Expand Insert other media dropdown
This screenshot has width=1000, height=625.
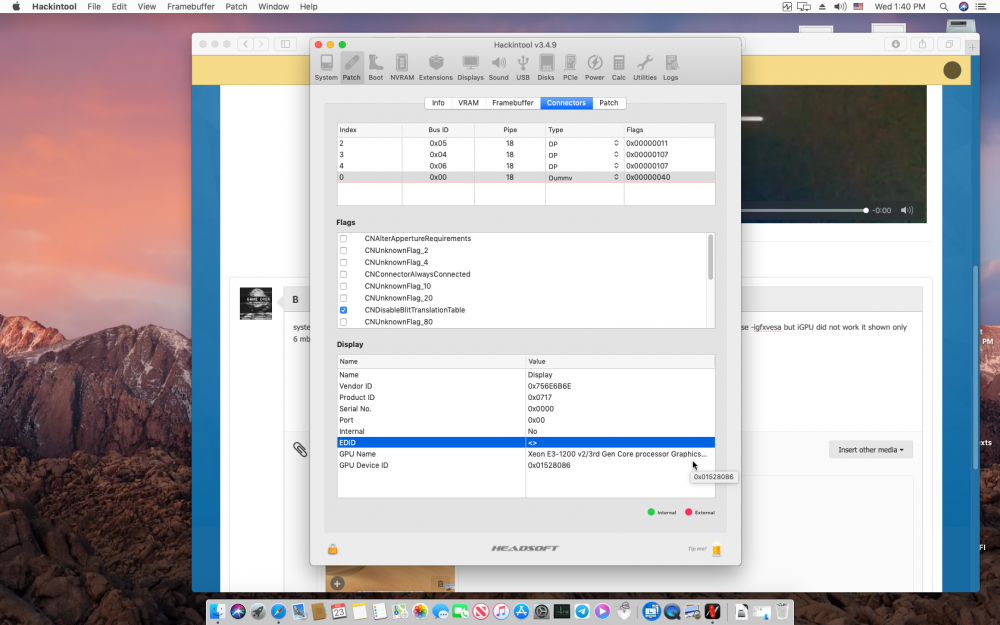click(x=871, y=450)
